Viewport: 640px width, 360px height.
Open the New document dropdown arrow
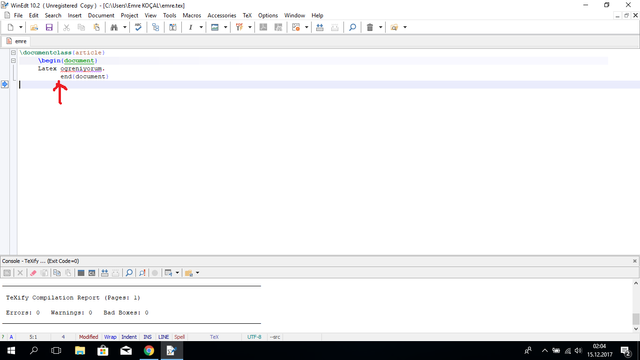click(x=20, y=27)
